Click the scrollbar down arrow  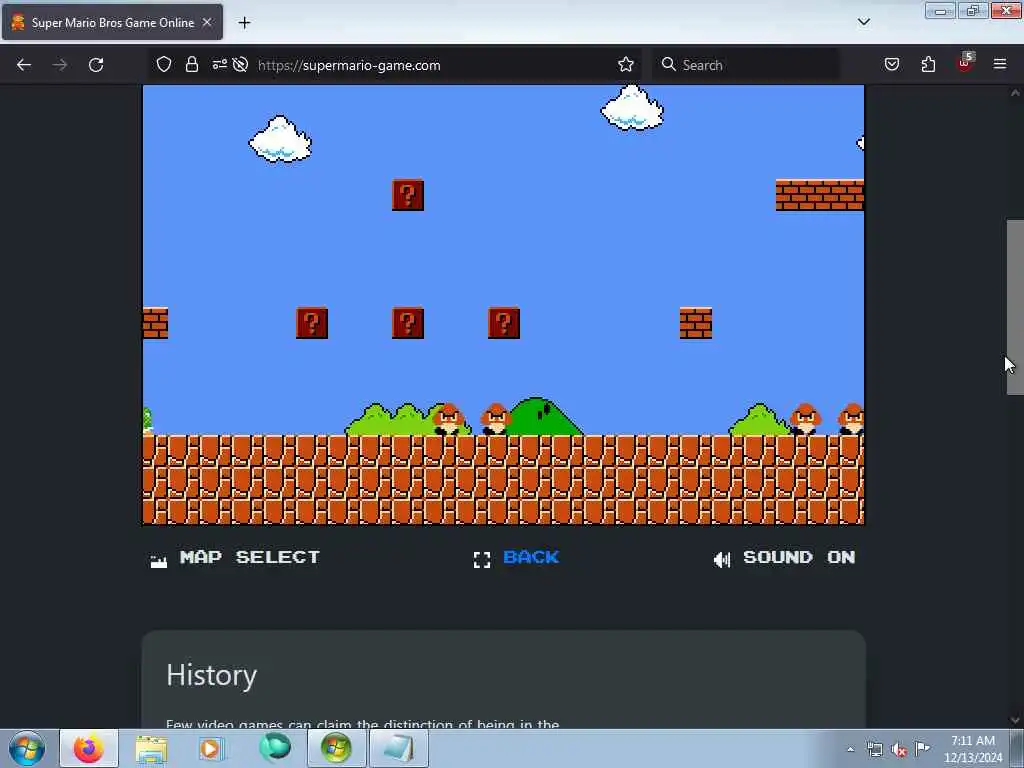1015,720
